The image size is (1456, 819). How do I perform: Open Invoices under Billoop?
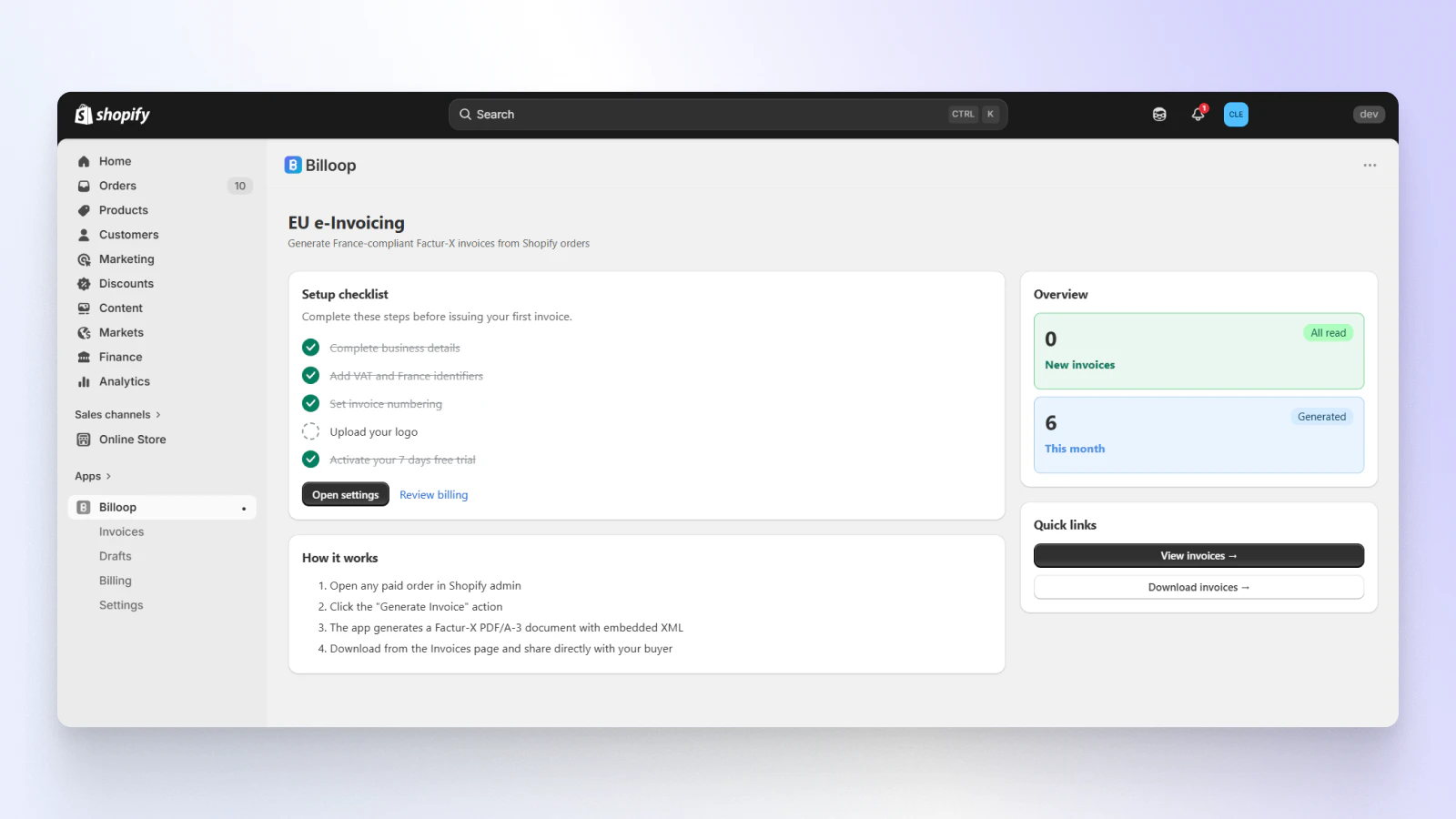click(x=121, y=532)
